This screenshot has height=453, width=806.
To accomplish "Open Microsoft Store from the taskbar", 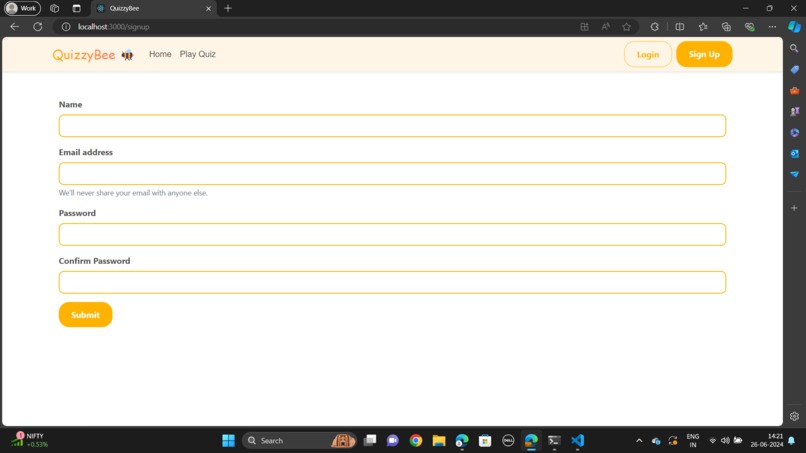I will [x=485, y=441].
